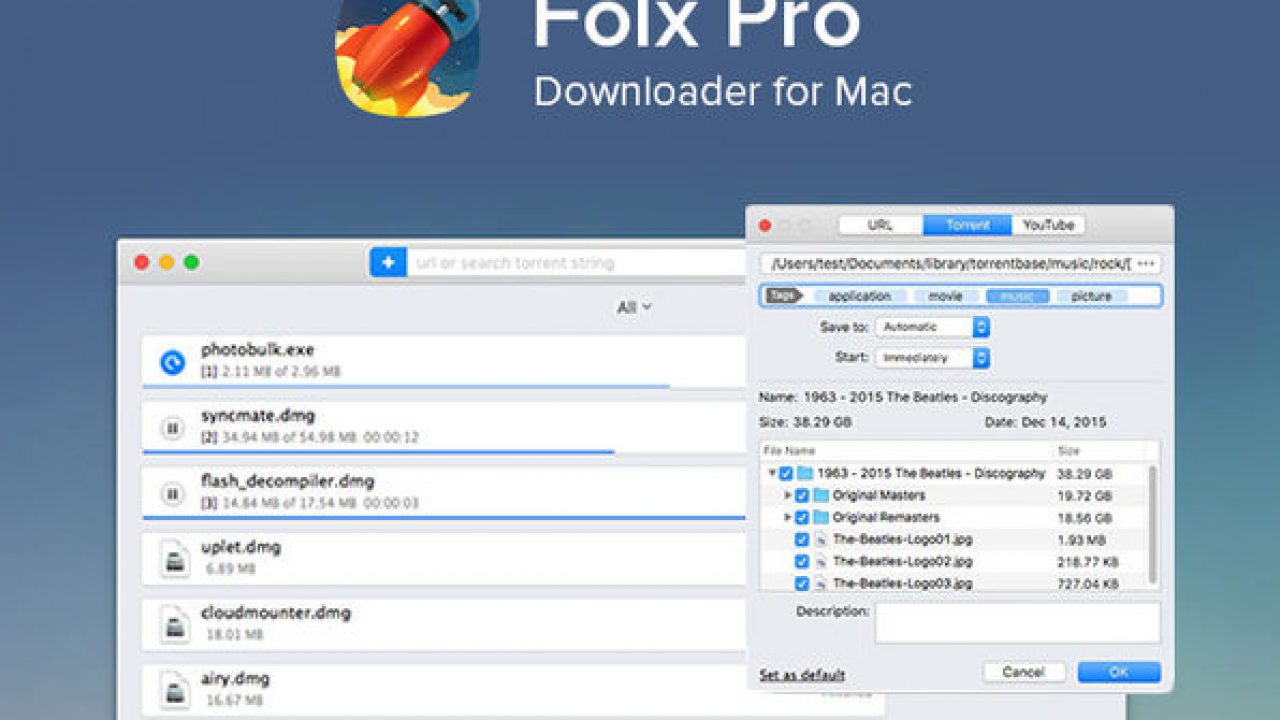Viewport: 1280px width, 720px height.
Task: Click the Set as default link
Action: [x=802, y=674]
